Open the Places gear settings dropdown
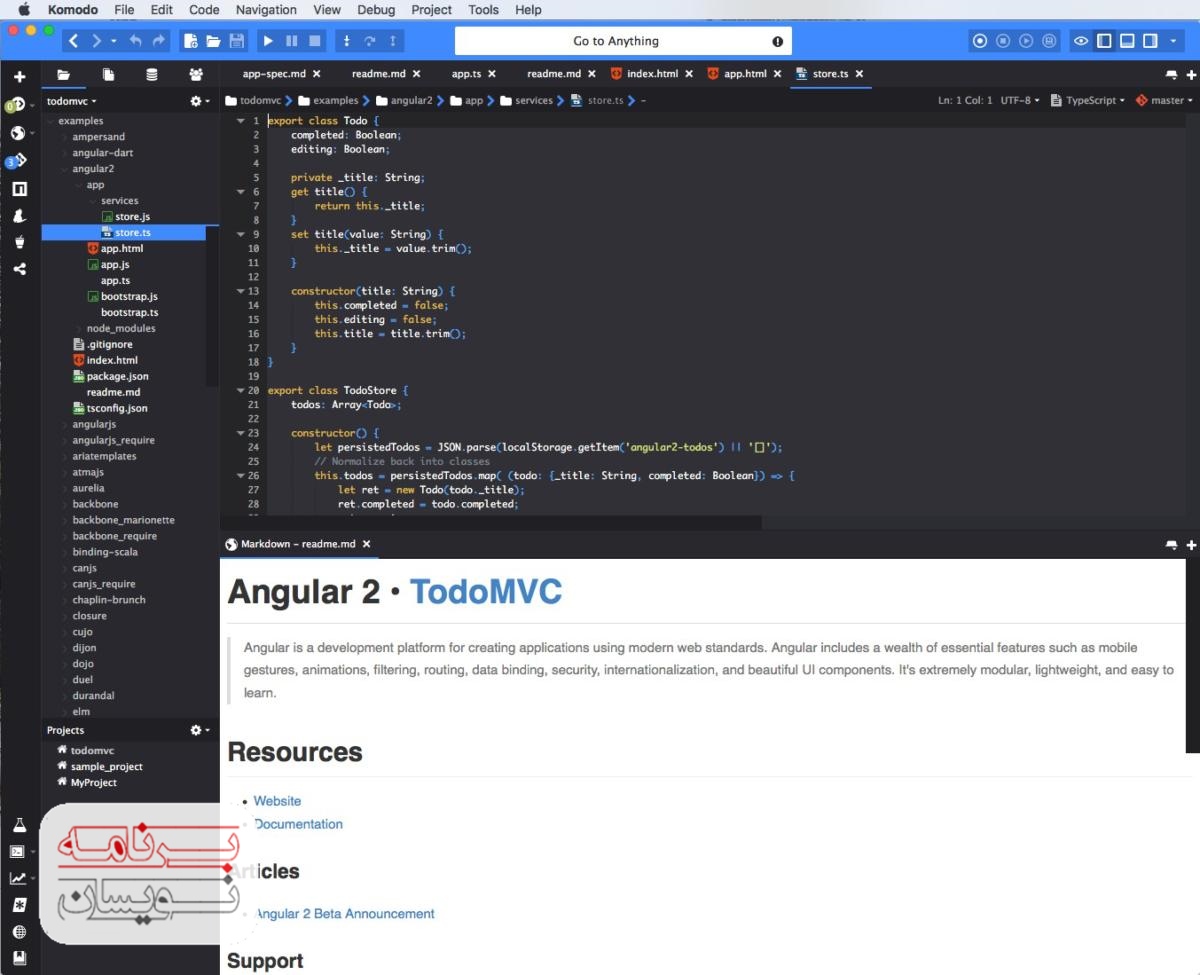 tap(200, 101)
